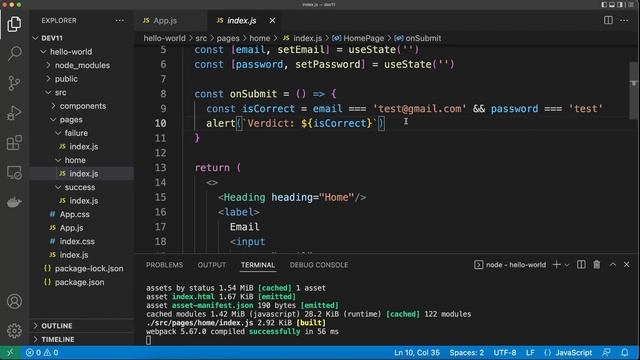Click the terminal input cursor line
The height and width of the screenshot is (360, 640).
pyautogui.click(x=148, y=340)
